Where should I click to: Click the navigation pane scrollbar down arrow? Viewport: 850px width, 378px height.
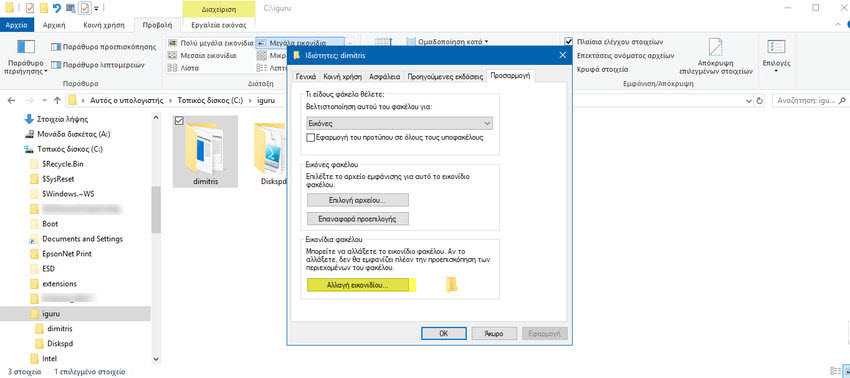[156, 358]
